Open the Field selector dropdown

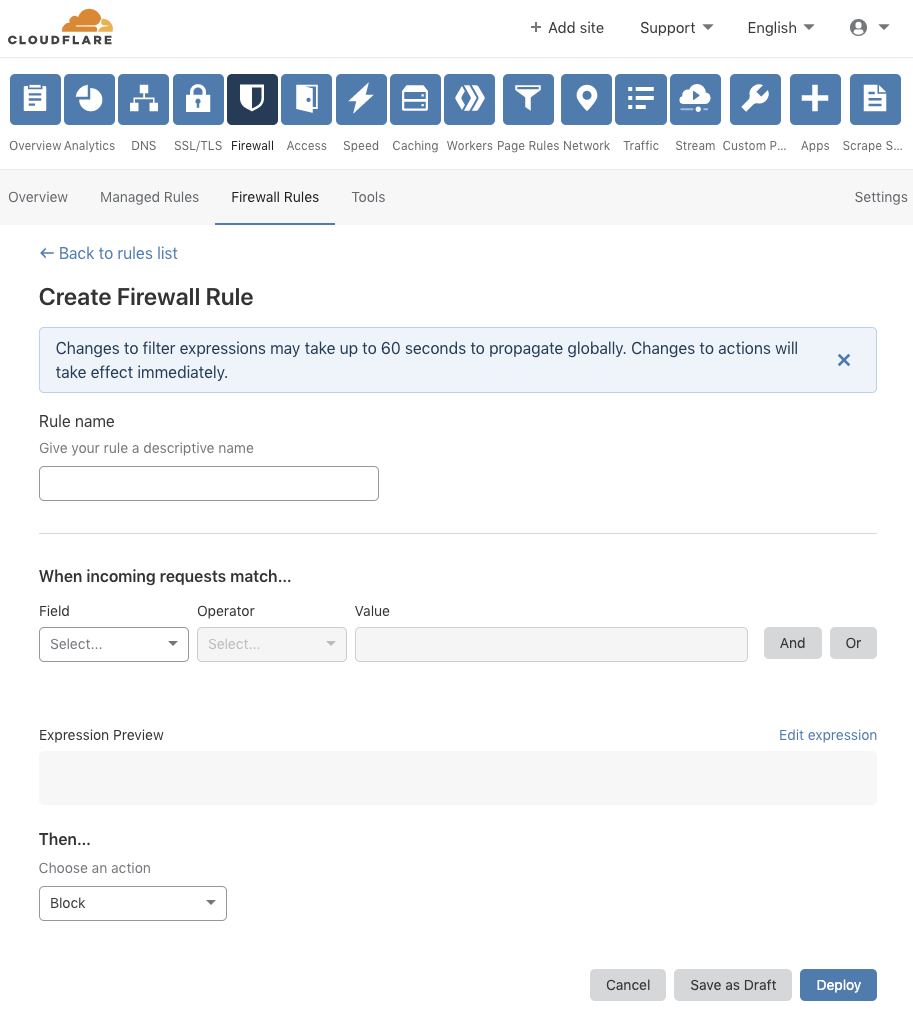[113, 644]
